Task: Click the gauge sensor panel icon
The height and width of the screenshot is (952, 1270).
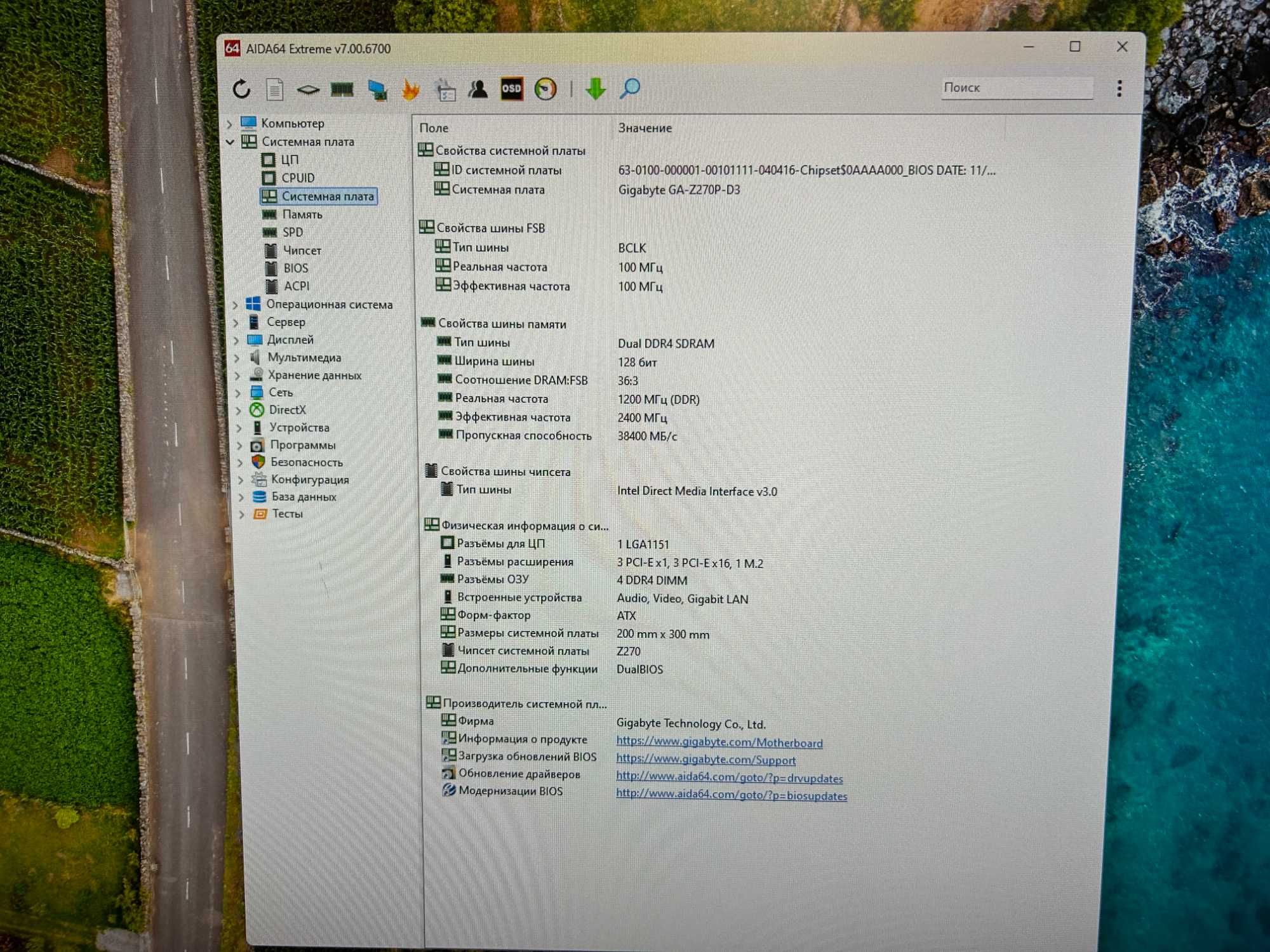Action: click(545, 89)
